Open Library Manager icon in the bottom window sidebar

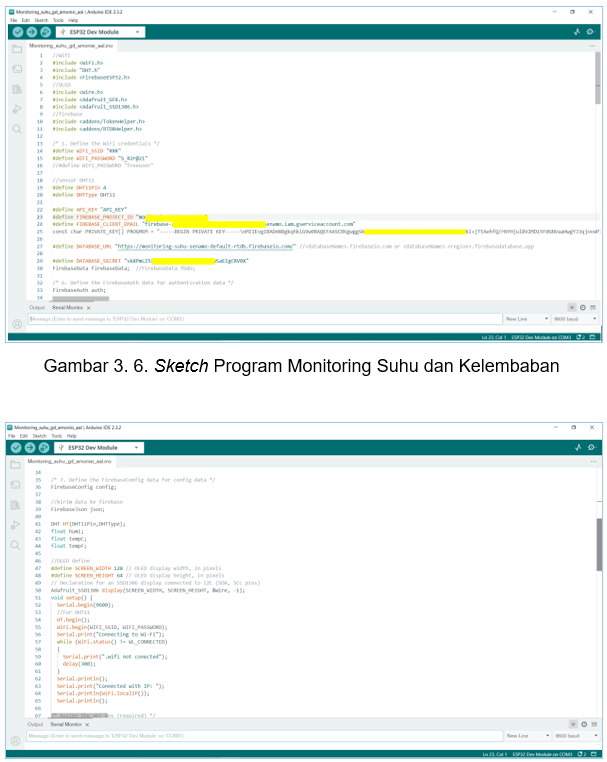16,505
